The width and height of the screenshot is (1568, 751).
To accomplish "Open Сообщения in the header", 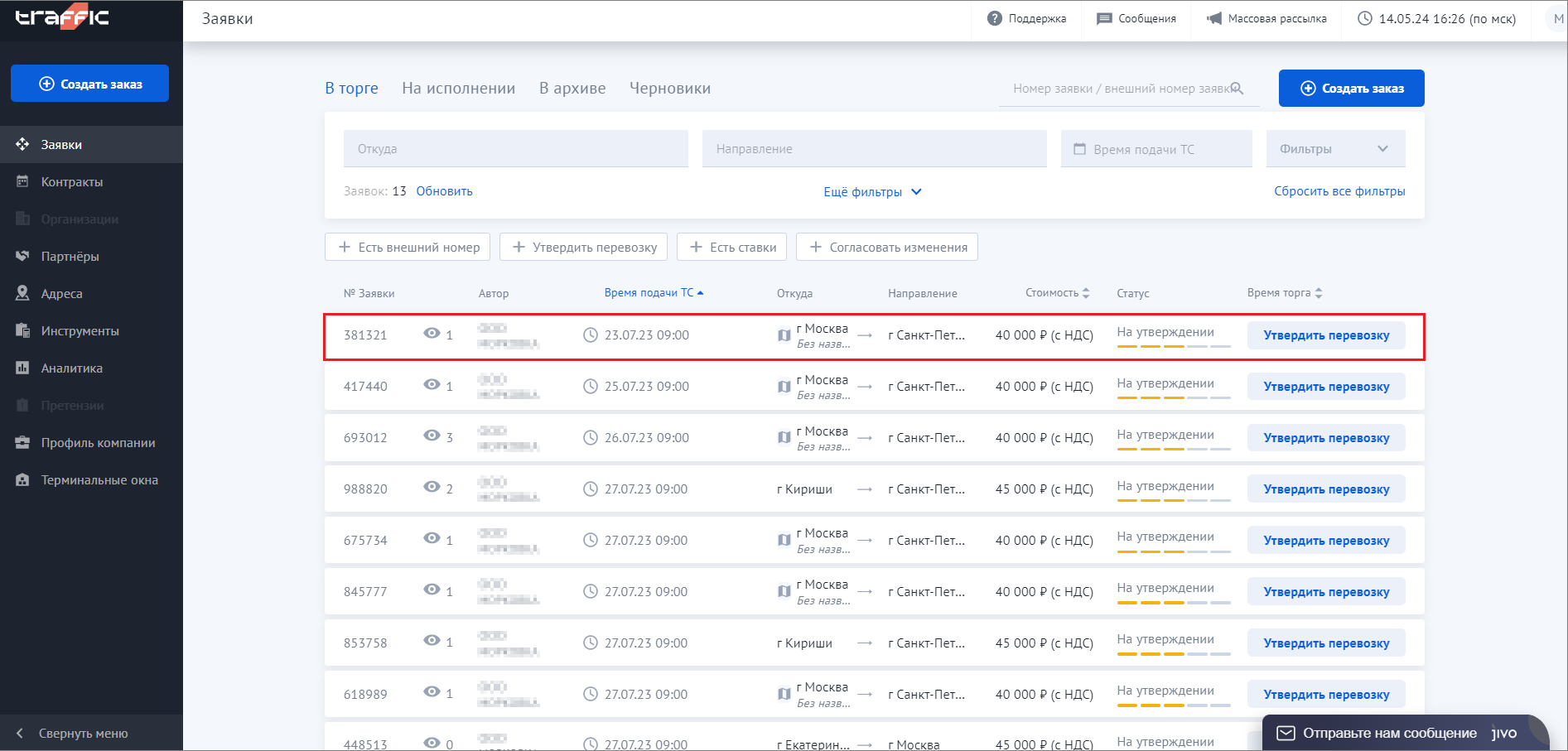I will click(x=1136, y=18).
